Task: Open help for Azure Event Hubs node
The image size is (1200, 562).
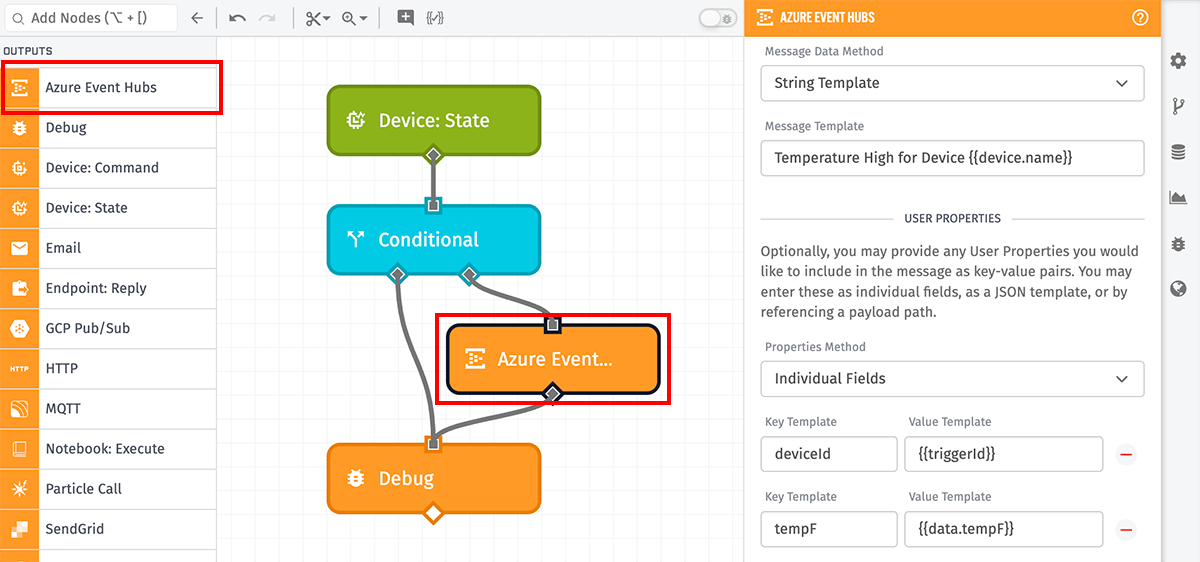Action: point(1139,17)
